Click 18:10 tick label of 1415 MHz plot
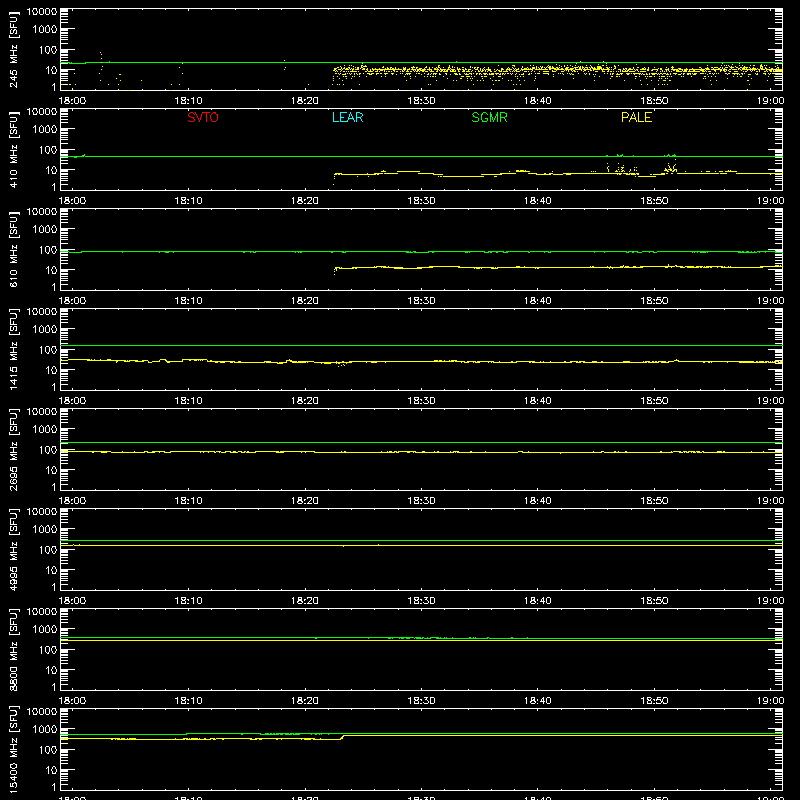This screenshot has height=800, width=800. point(188,401)
